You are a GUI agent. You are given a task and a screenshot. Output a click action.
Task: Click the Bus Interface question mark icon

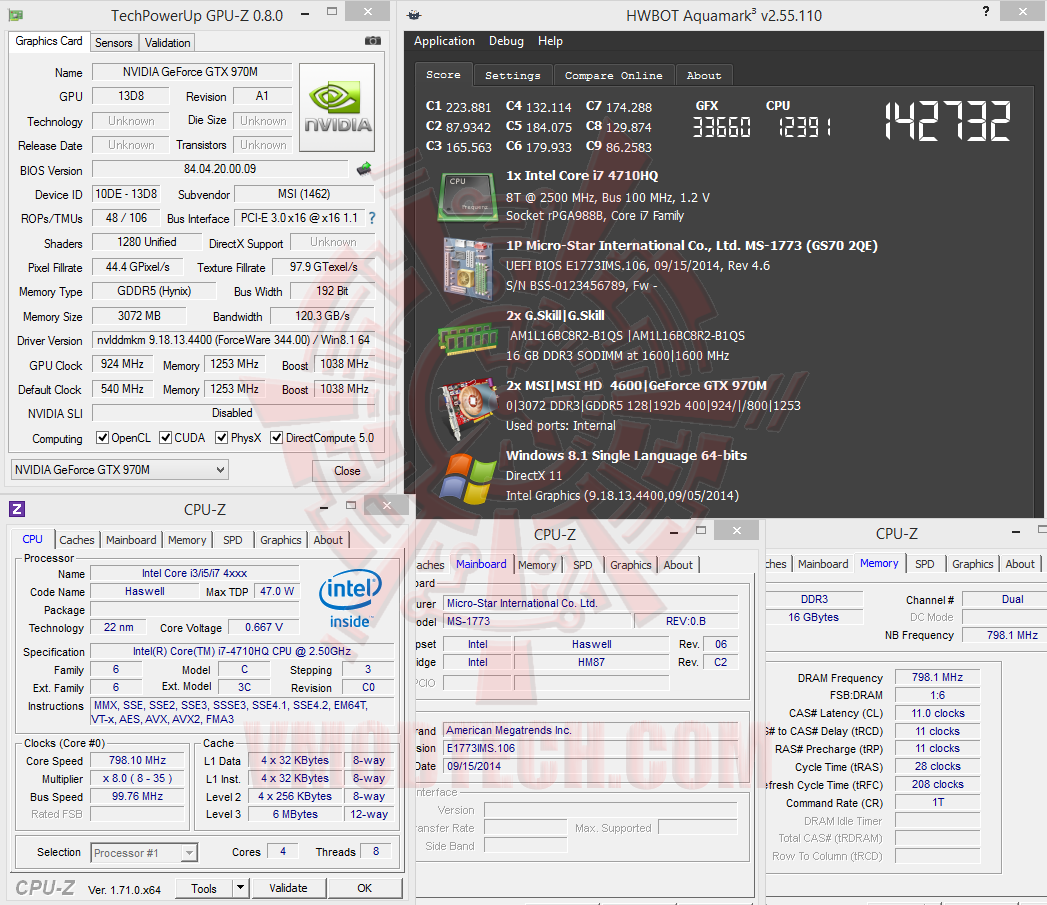(x=372, y=218)
